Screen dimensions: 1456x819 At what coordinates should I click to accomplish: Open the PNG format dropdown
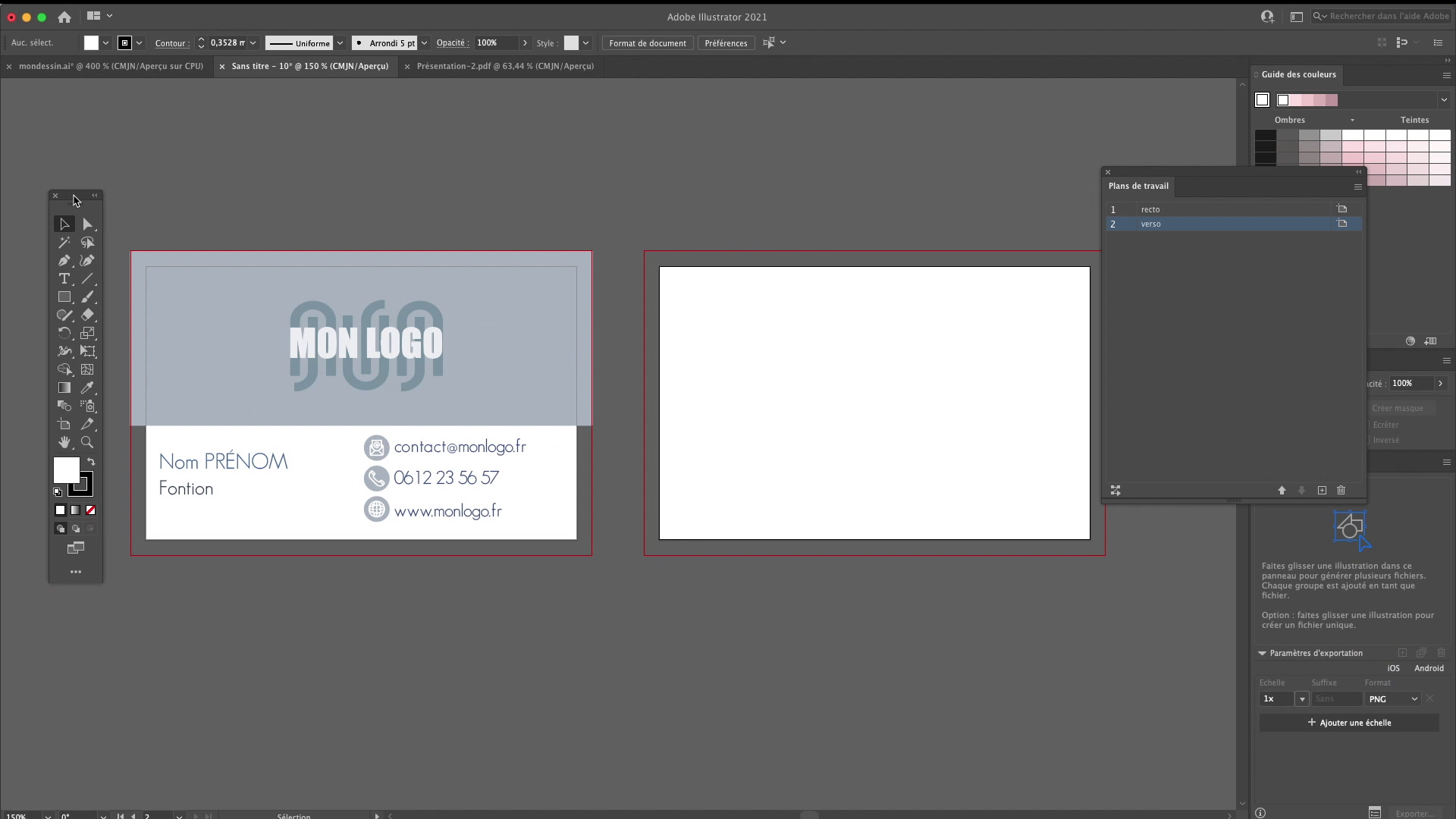tap(1393, 699)
